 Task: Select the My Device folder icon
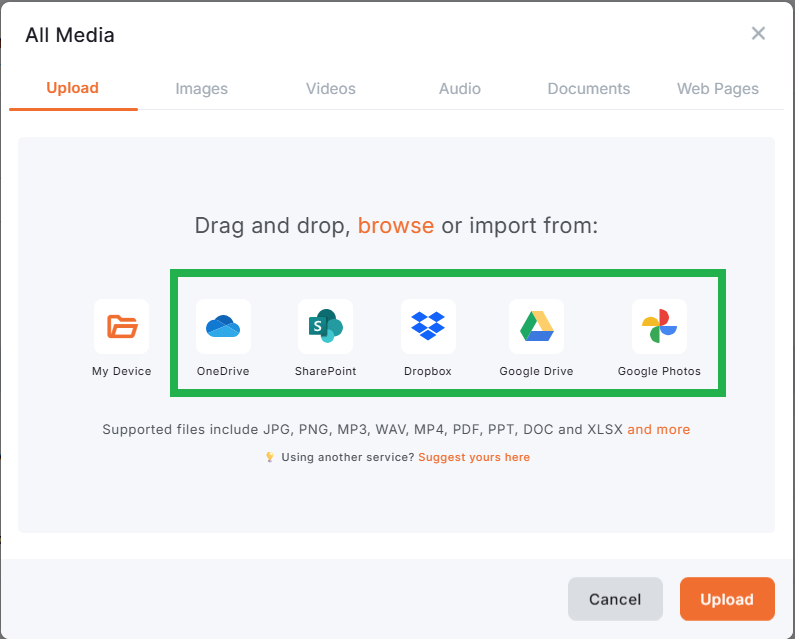pos(122,326)
